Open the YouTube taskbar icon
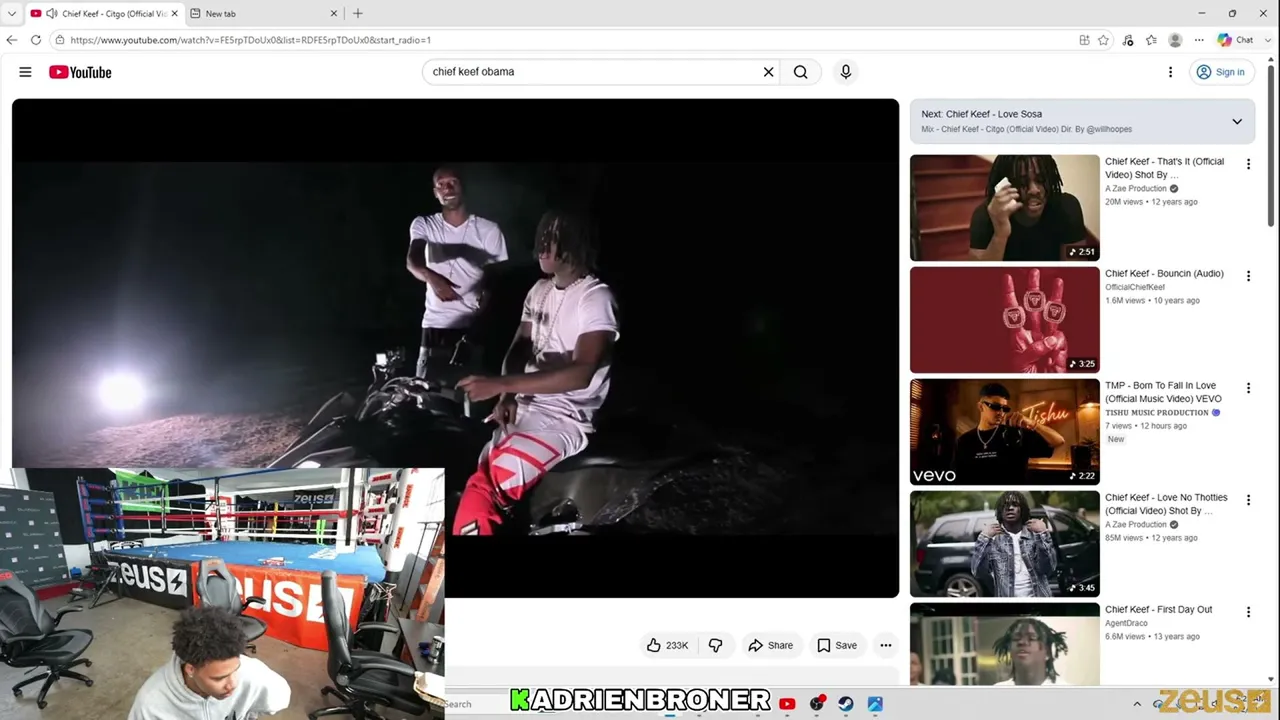The width and height of the screenshot is (1280, 720). click(787, 704)
